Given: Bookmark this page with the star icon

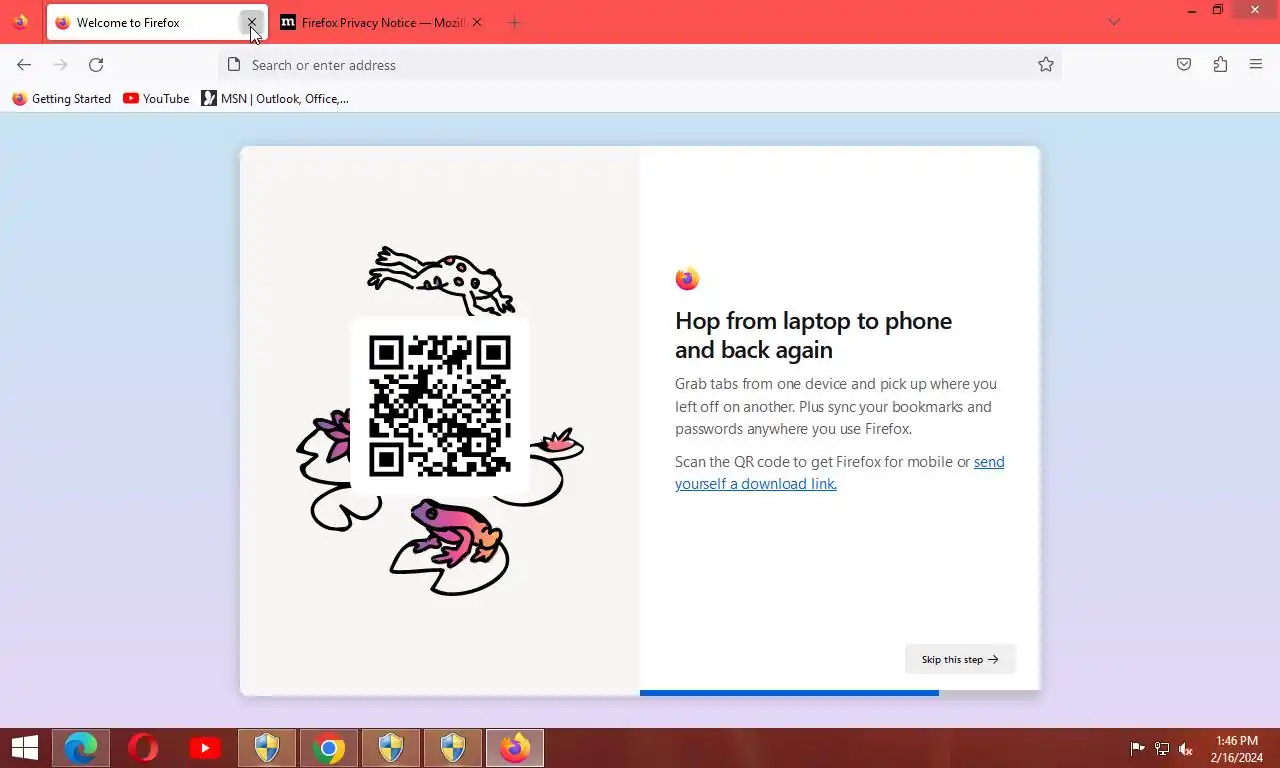Looking at the screenshot, I should point(1046,65).
